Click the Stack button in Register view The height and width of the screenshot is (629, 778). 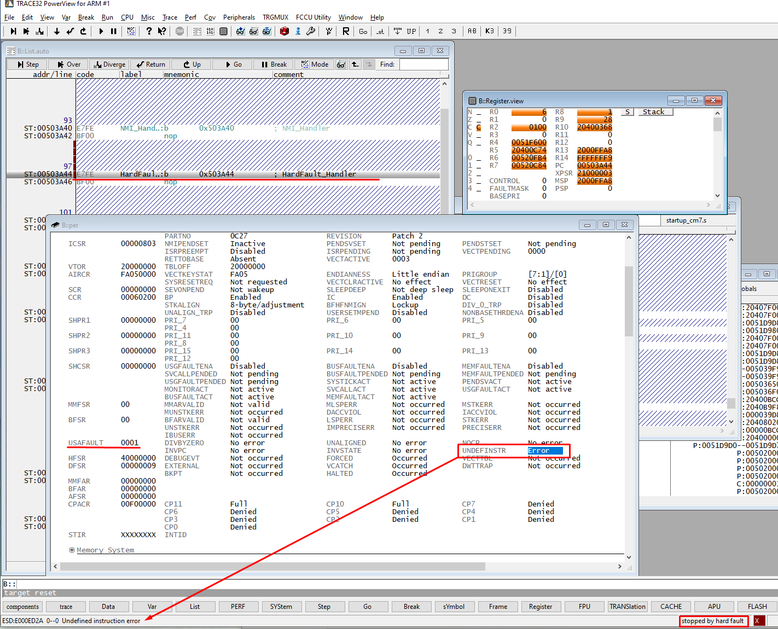[x=654, y=112]
